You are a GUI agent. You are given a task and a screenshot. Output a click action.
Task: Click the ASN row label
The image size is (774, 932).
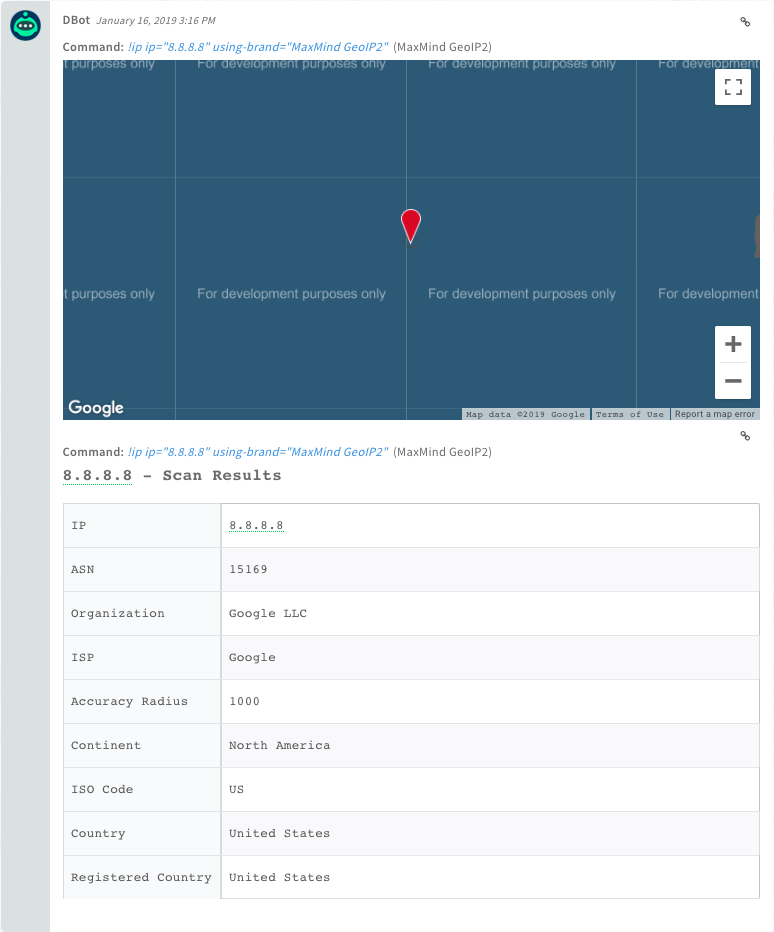pyautogui.click(x=83, y=569)
